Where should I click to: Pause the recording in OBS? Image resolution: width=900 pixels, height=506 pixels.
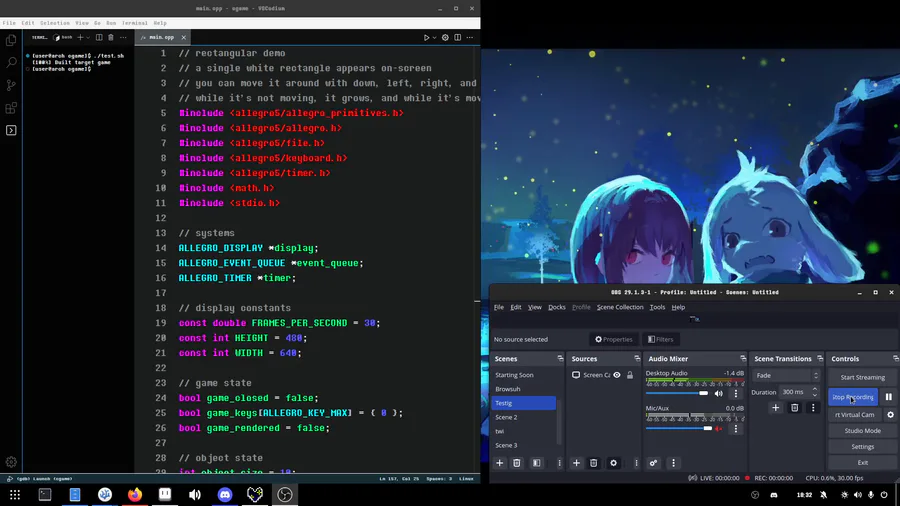click(x=889, y=397)
